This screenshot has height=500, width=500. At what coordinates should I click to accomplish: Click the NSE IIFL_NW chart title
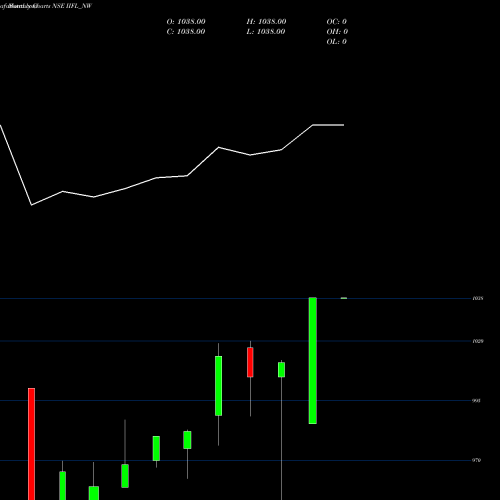[x=72, y=6]
